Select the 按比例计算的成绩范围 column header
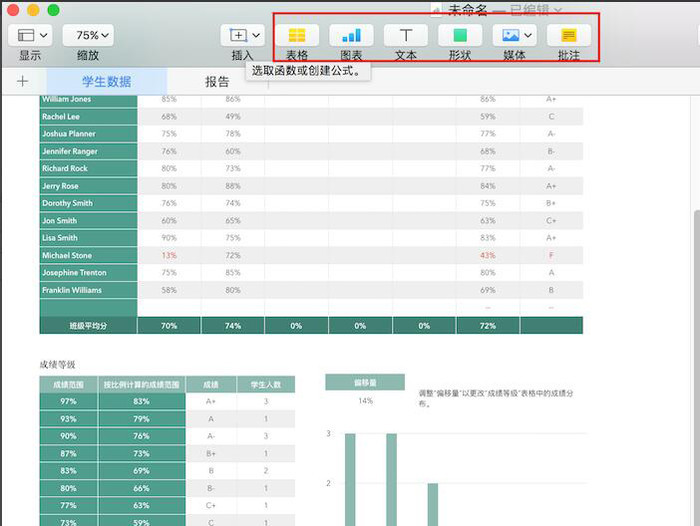Screen dimensions: 700x526 tap(142, 384)
